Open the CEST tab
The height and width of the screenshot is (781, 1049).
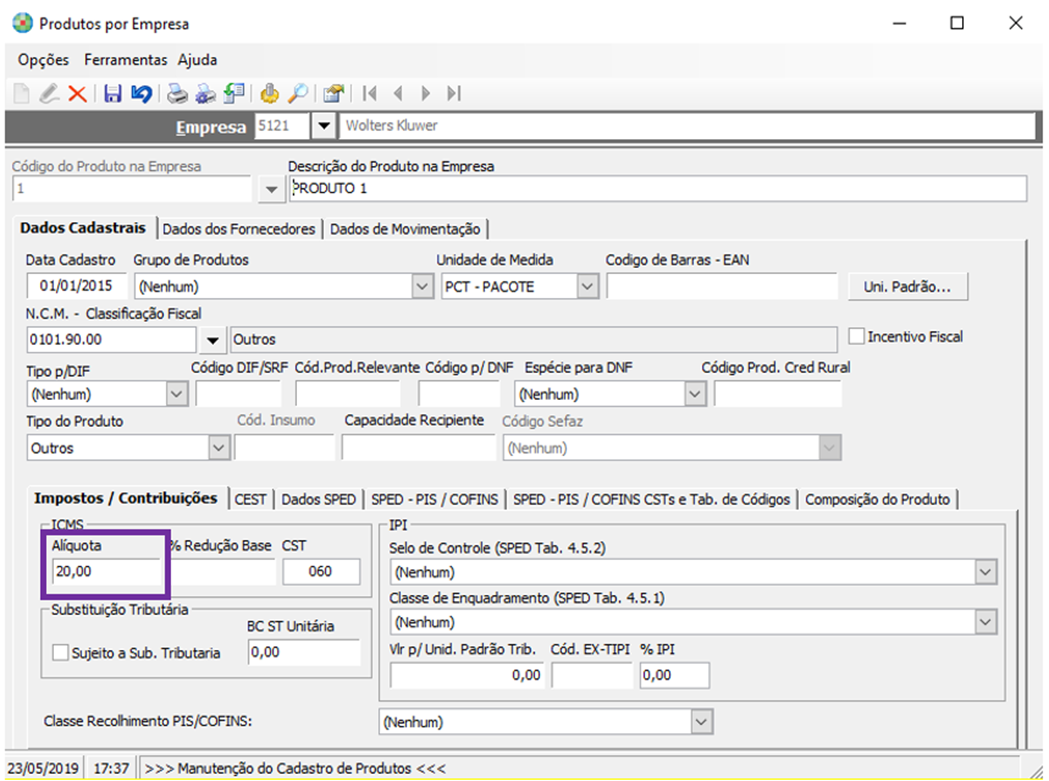point(250,499)
